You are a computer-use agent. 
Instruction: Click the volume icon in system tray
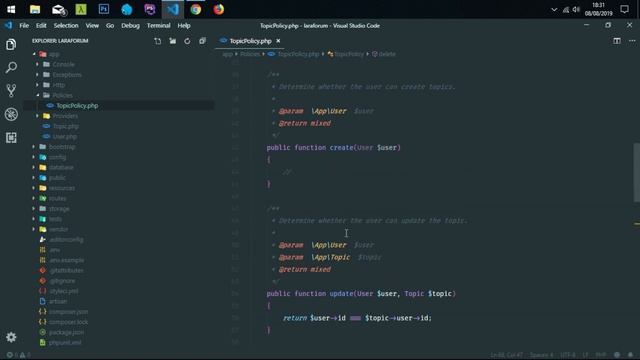pos(576,9)
